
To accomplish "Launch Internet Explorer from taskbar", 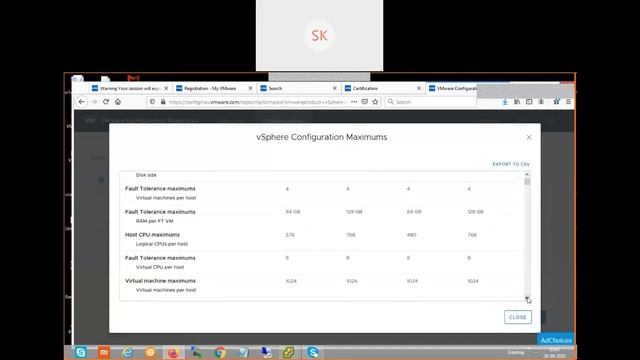I will click(127, 352).
